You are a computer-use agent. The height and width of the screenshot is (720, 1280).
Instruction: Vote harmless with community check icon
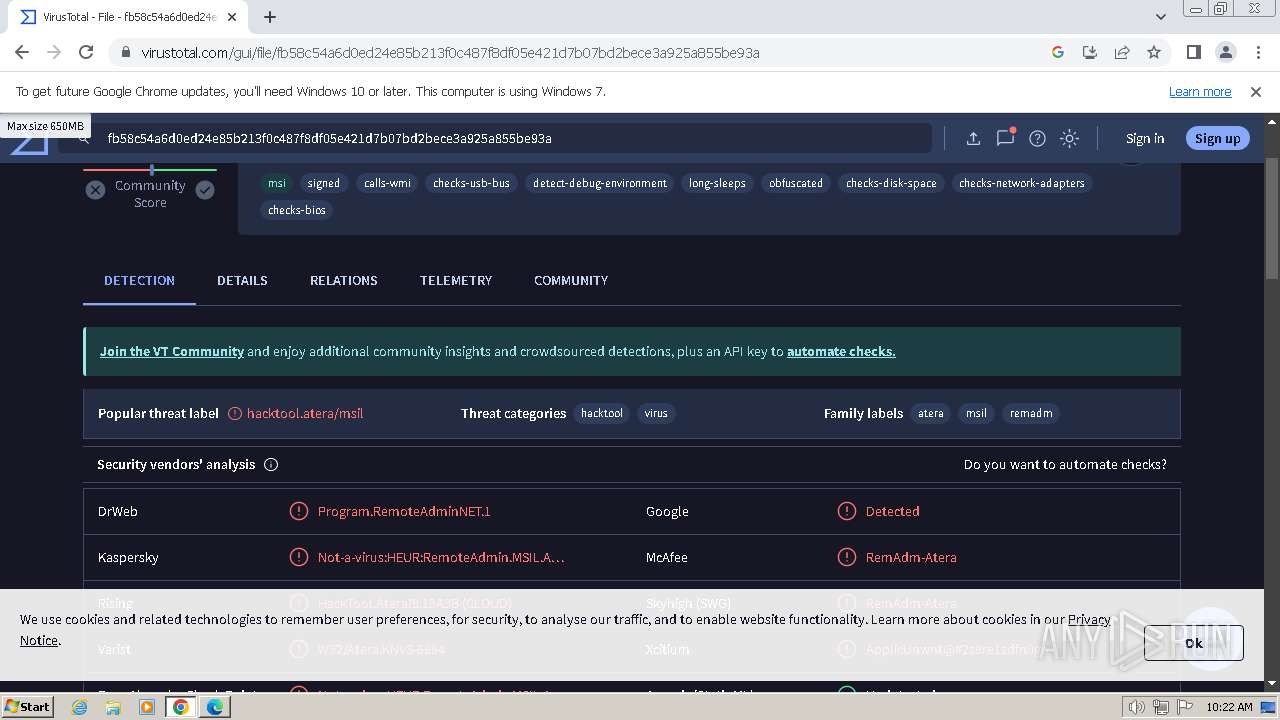(205, 190)
